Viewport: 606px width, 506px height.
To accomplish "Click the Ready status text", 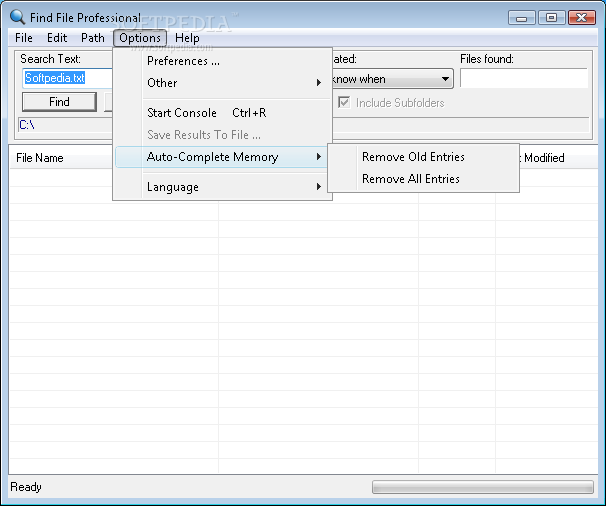I will coord(26,487).
